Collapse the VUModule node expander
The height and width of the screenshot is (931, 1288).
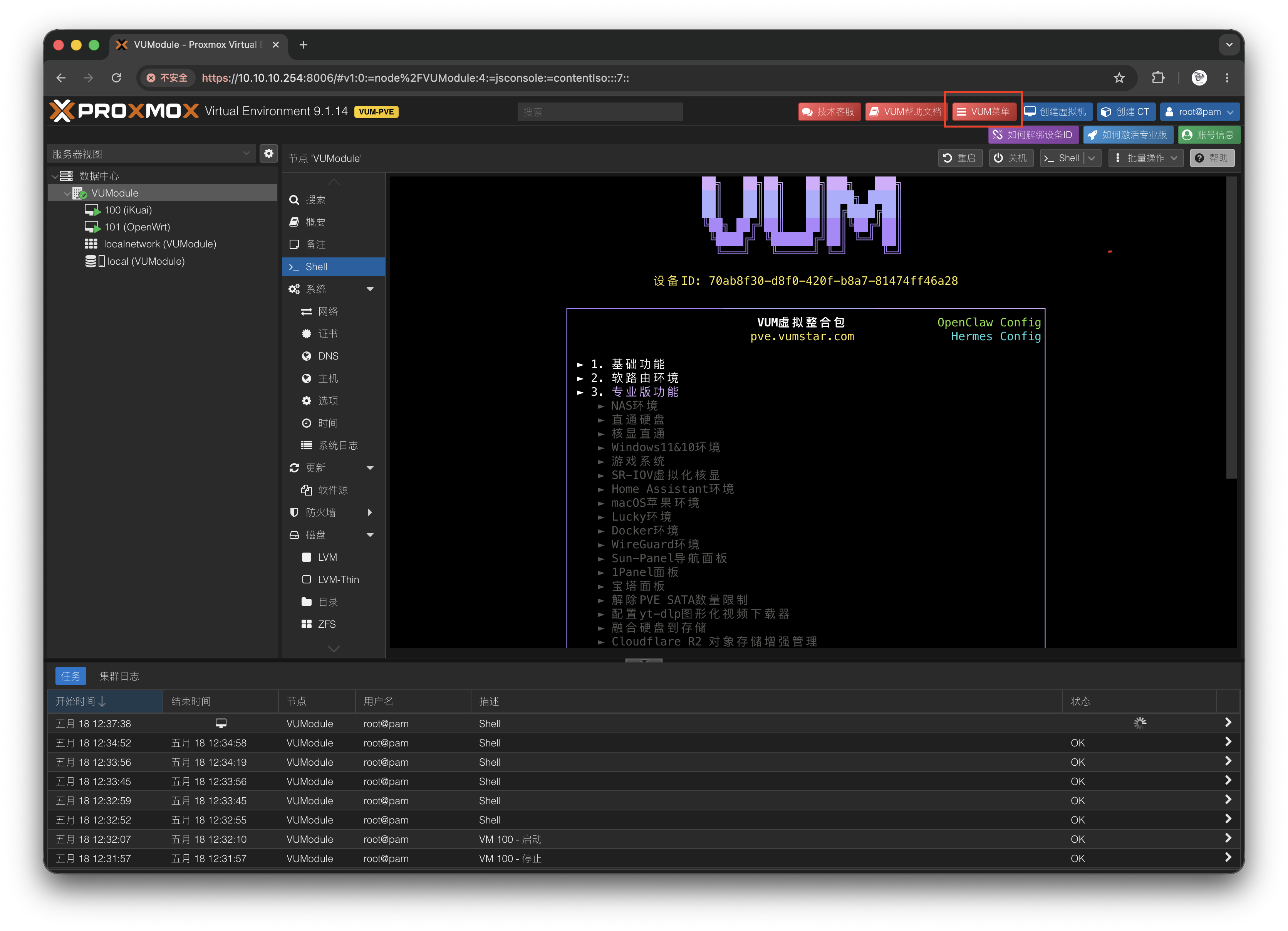pyautogui.click(x=67, y=193)
